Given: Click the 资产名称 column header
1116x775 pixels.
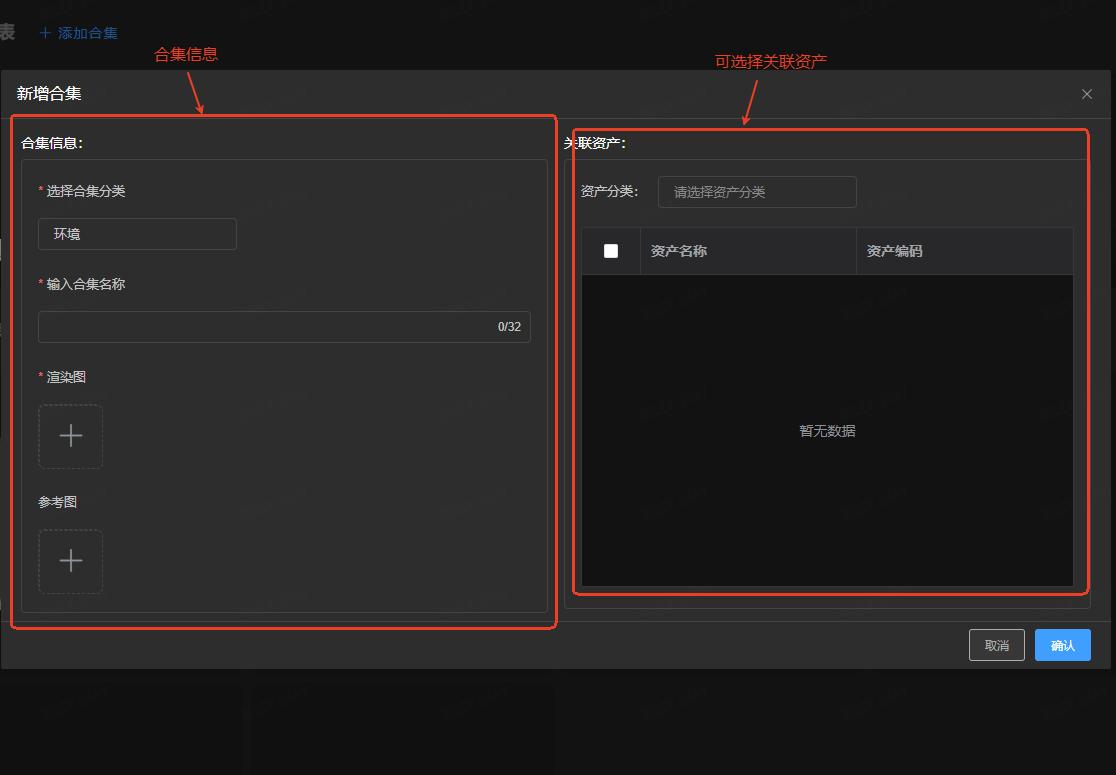Looking at the screenshot, I should [679, 251].
